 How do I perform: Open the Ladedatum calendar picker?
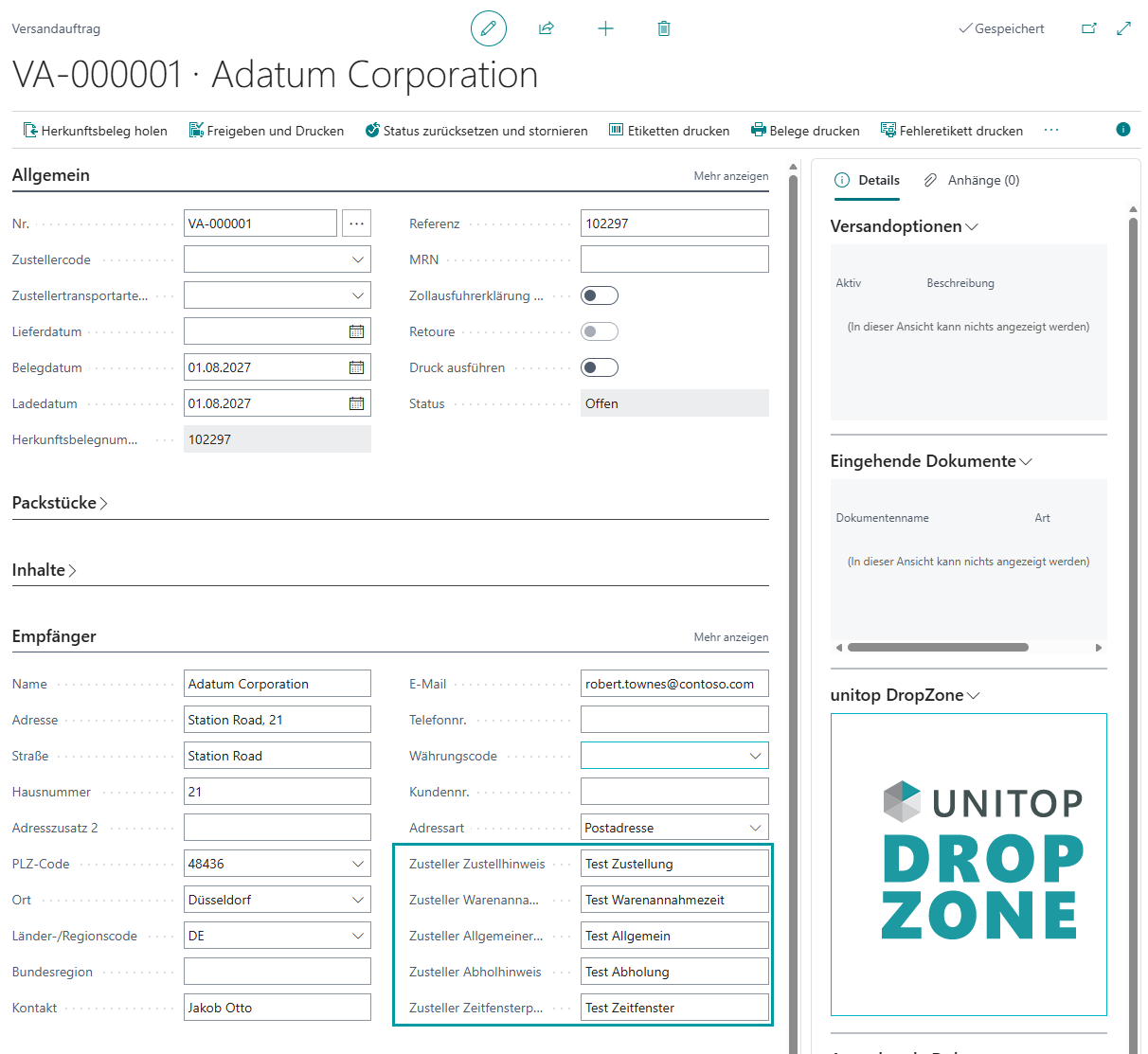[356, 403]
